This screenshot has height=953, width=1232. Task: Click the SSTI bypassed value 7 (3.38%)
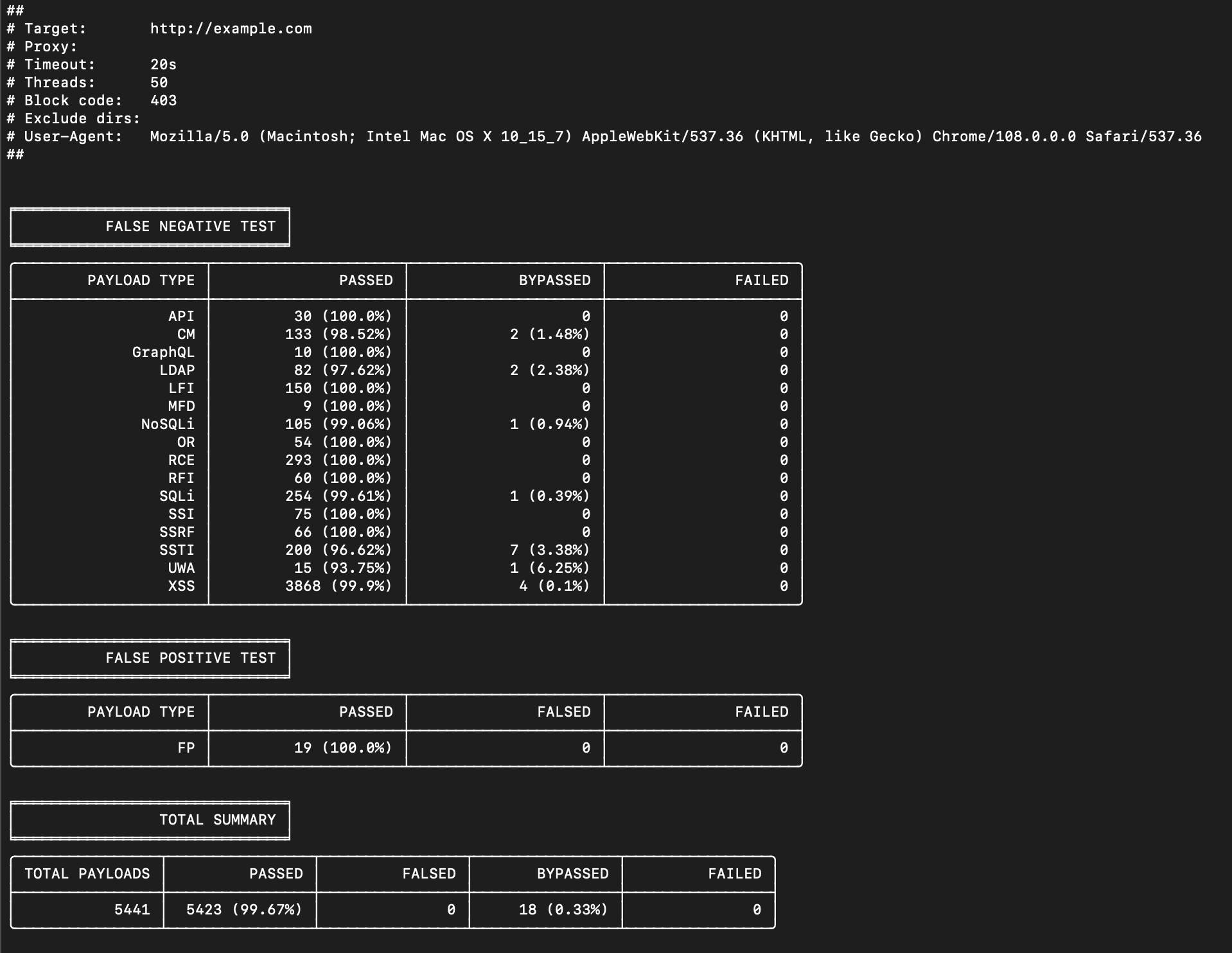(549, 550)
